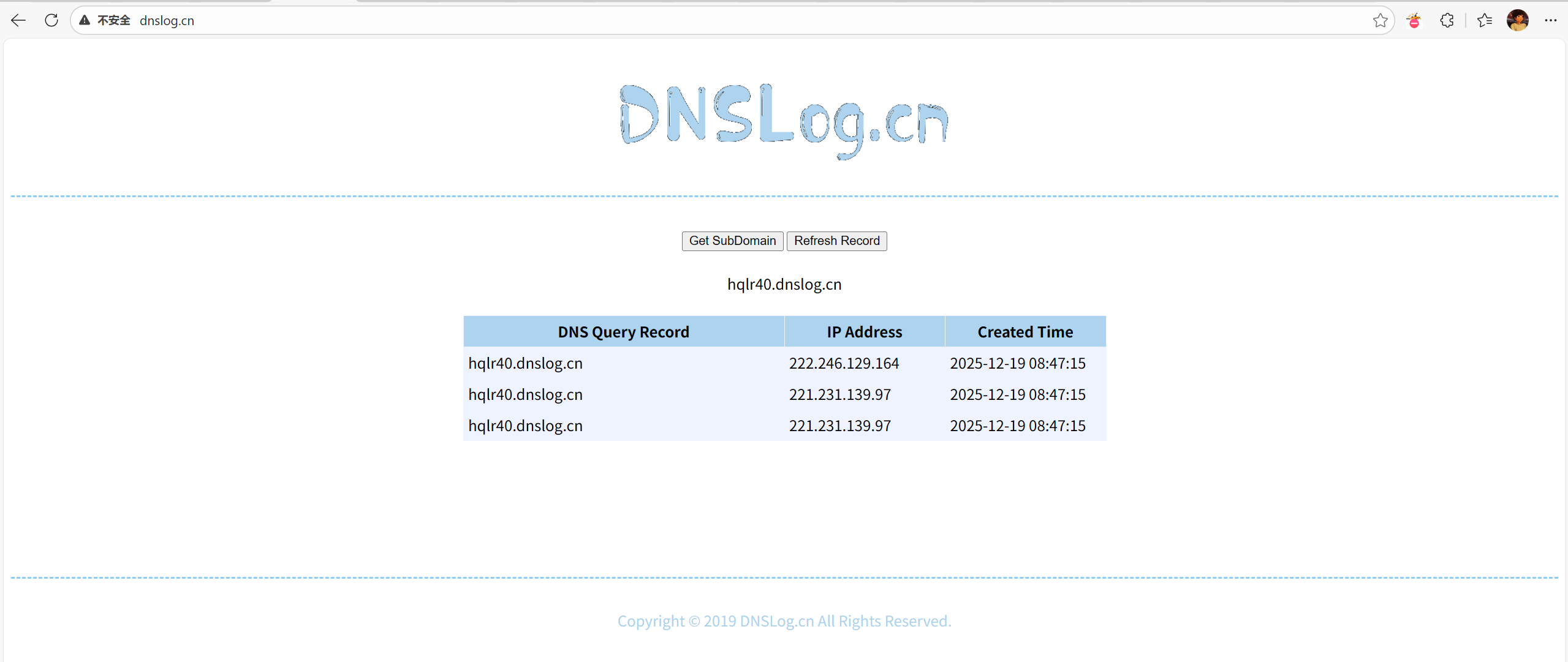Viewport: 1568px width, 662px height.
Task: Click first row hqlr40.dnslog.cn record
Action: click(x=525, y=363)
